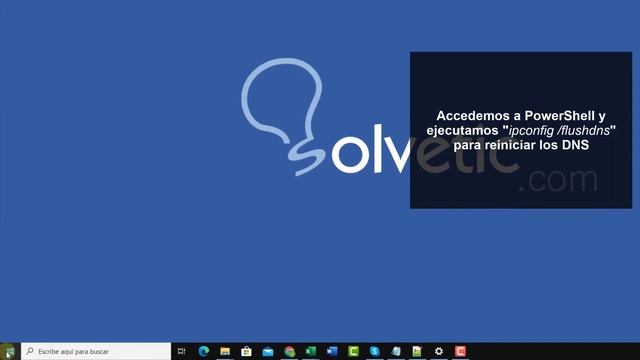Open the red Camtasia recorder taskbar icon
This screenshot has width=640, height=360.
coord(460,351)
